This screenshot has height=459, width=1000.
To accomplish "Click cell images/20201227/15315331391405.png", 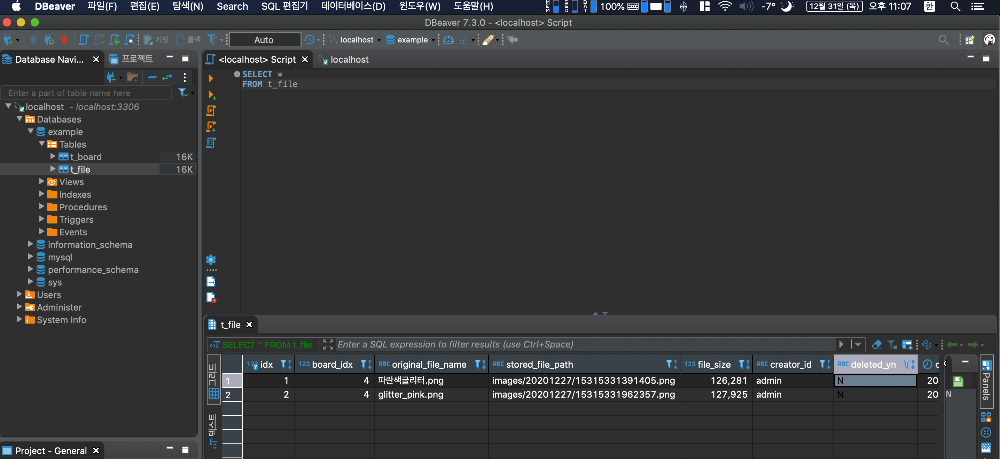I will (584, 381).
